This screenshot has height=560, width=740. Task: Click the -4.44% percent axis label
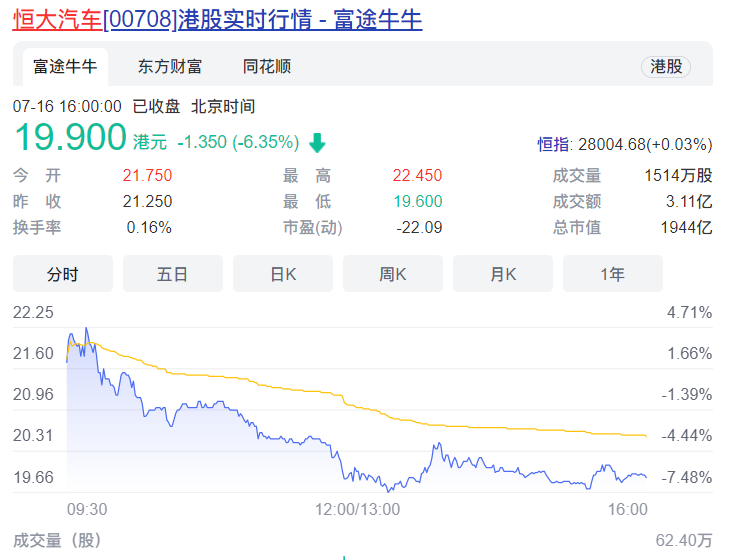coord(686,435)
